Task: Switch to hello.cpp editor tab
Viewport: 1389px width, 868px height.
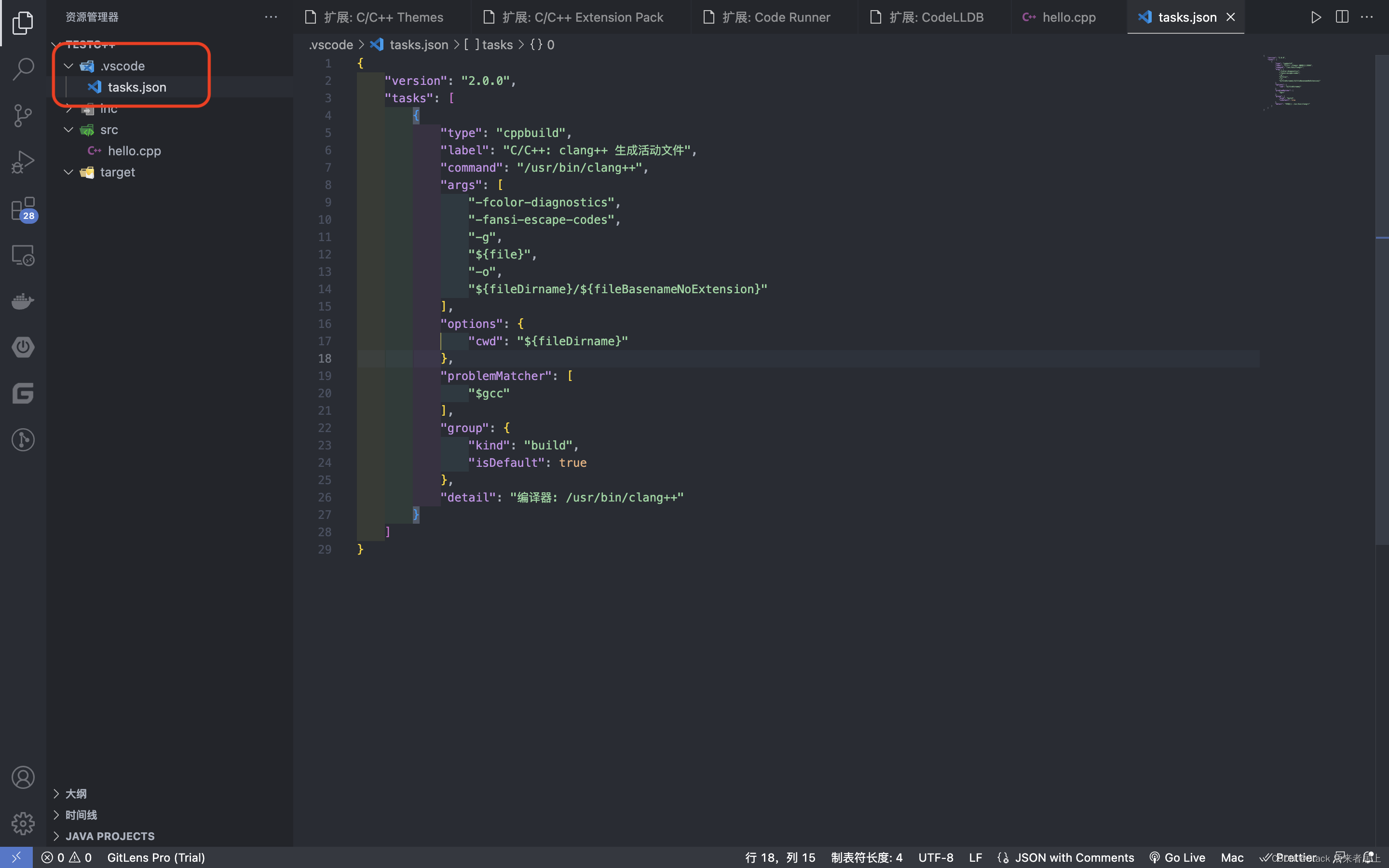Action: 1069,17
